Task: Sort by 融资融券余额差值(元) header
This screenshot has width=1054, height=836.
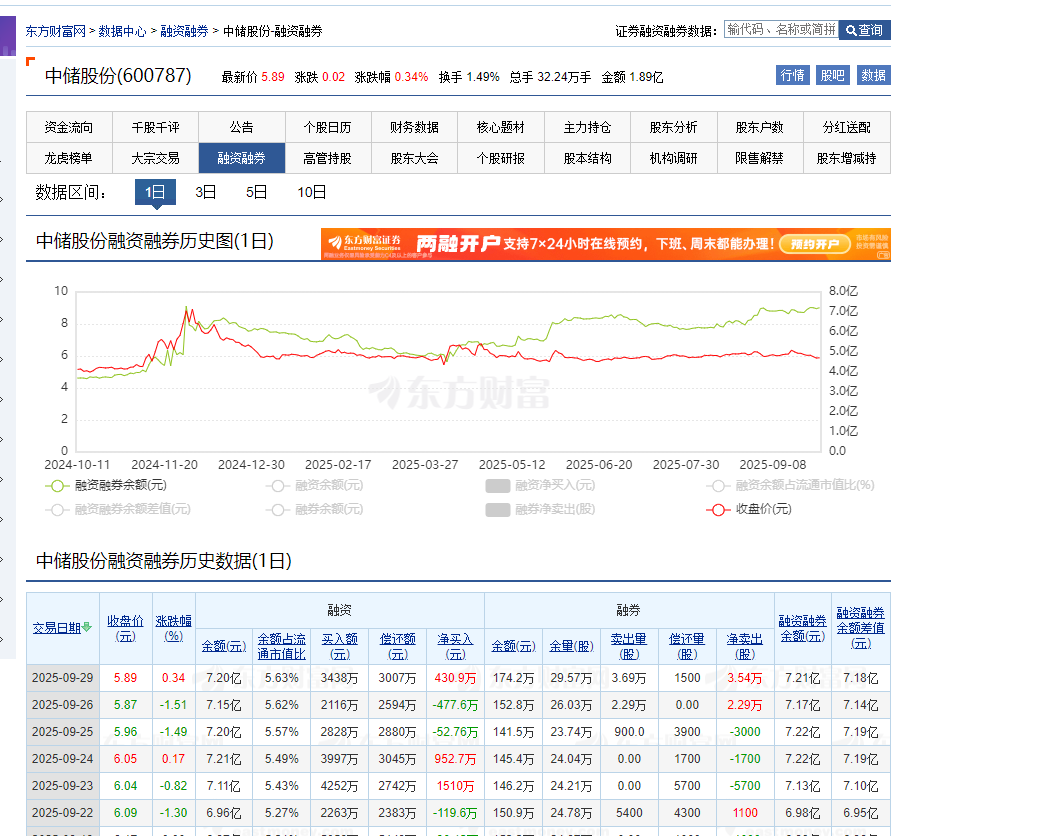Action: [860, 628]
